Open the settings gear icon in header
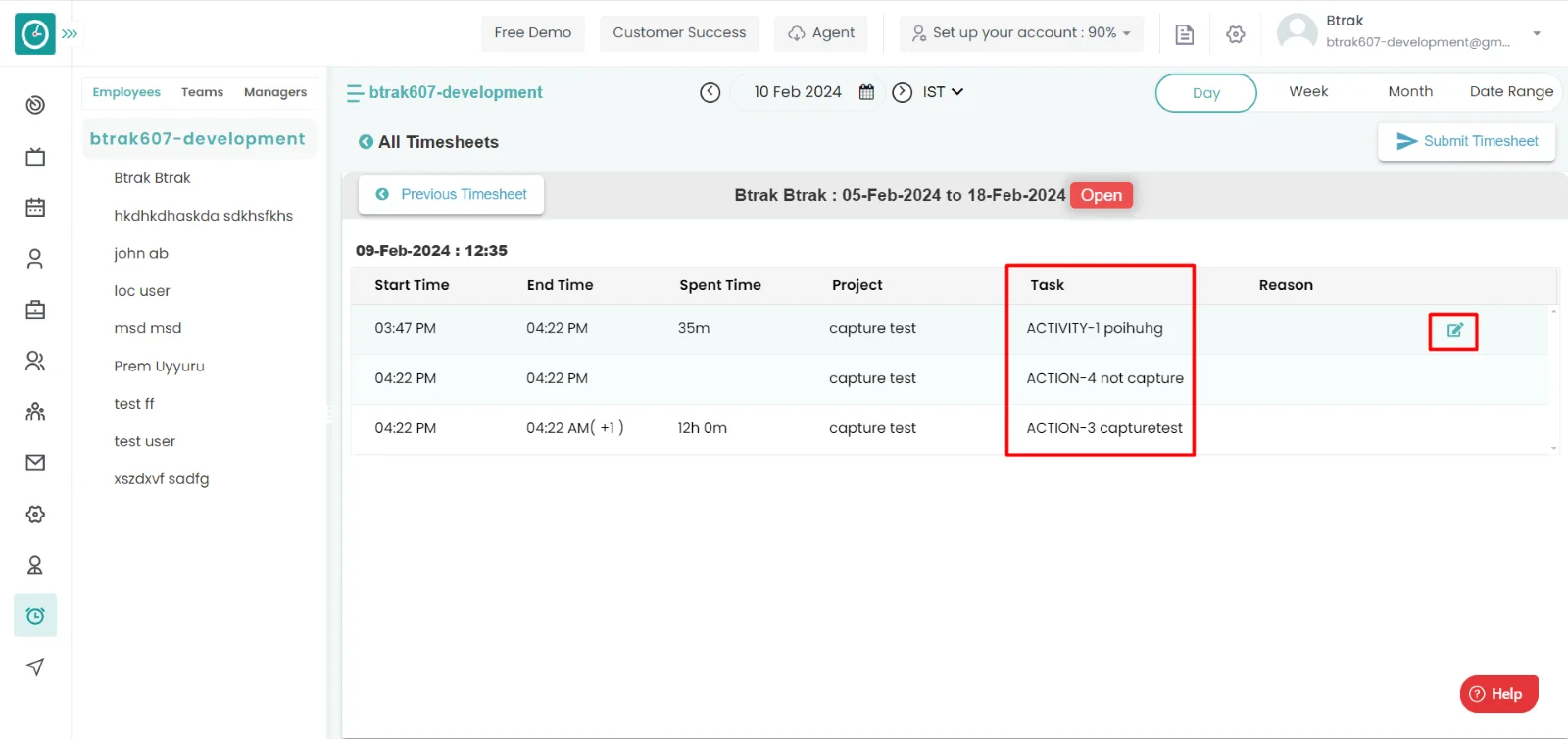 1236,34
